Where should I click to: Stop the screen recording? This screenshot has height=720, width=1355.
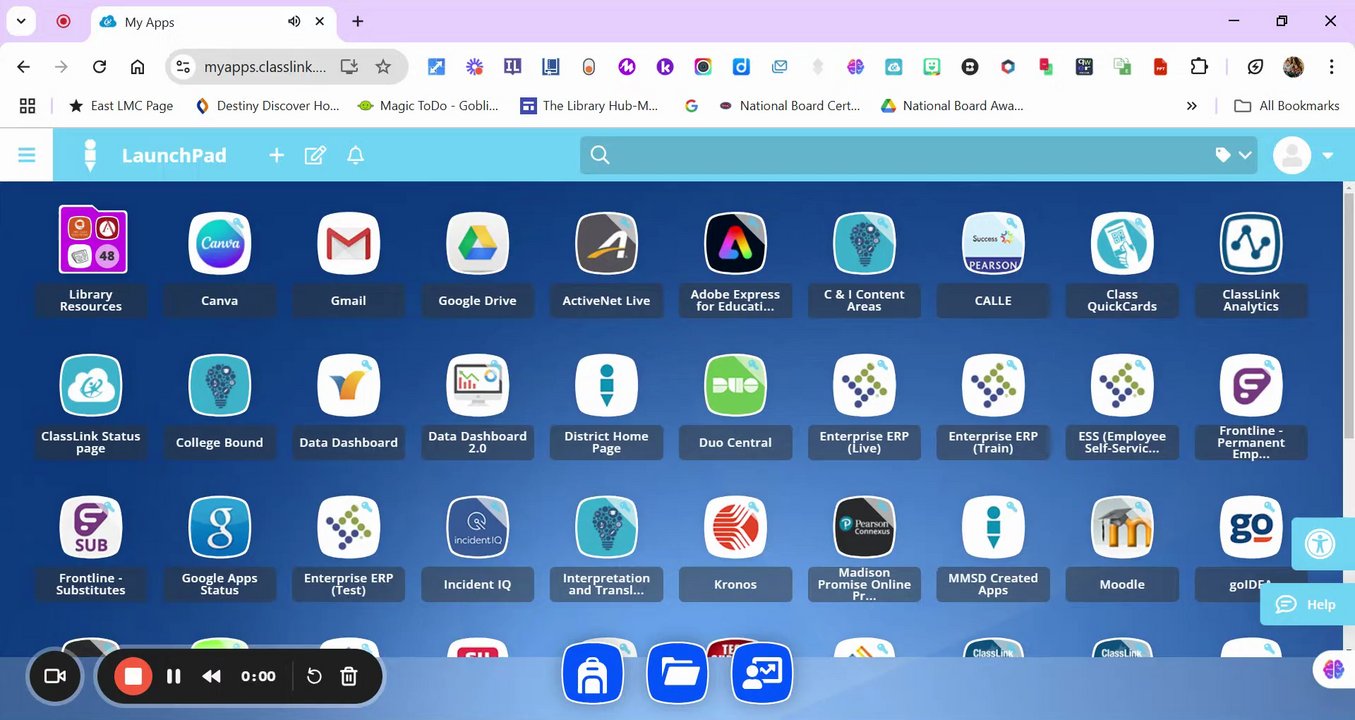tap(132, 677)
